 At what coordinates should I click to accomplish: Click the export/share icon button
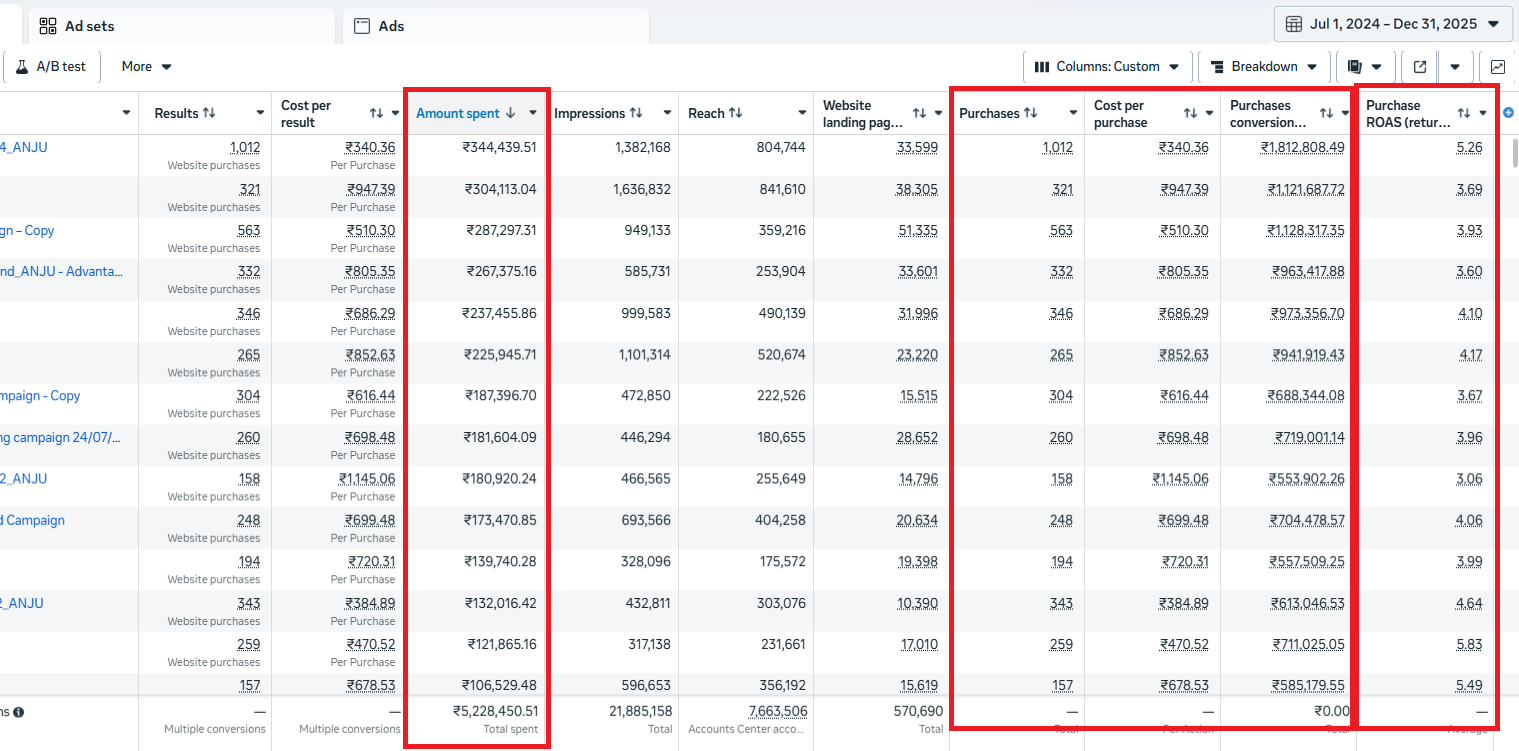[x=1420, y=67]
